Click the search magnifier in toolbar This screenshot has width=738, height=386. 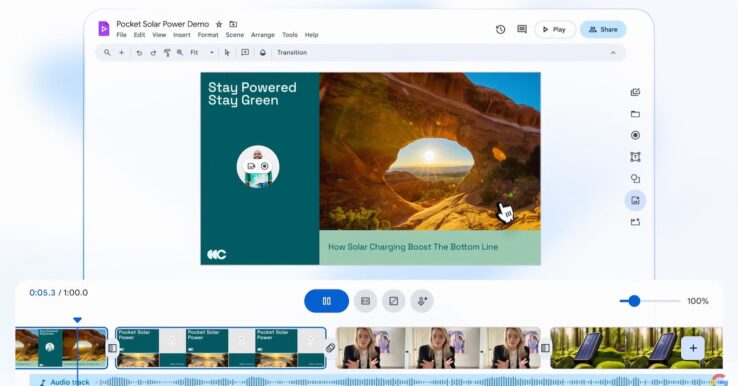pyautogui.click(x=107, y=53)
